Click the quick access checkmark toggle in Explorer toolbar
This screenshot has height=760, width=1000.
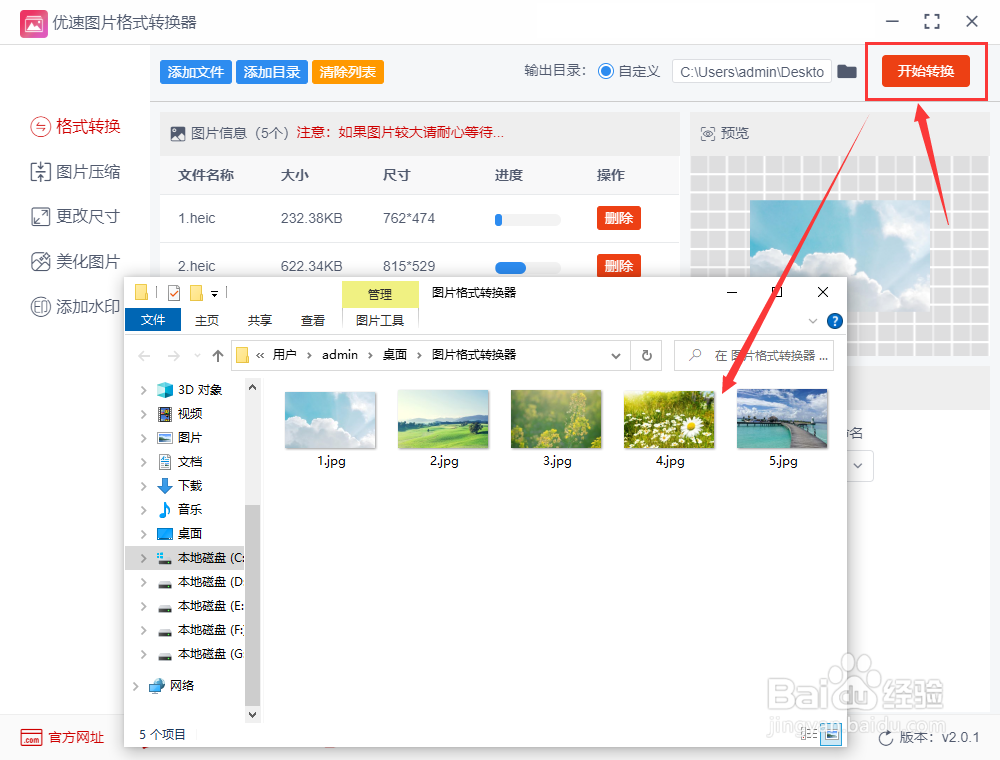point(172,292)
